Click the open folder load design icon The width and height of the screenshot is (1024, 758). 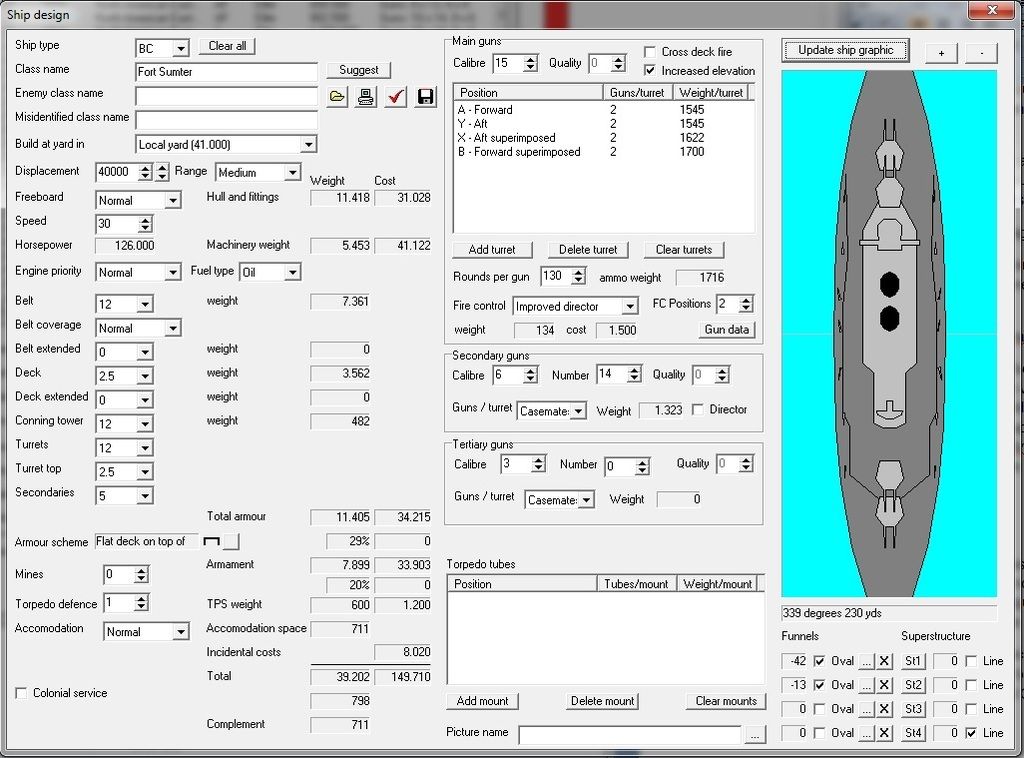pos(337,97)
